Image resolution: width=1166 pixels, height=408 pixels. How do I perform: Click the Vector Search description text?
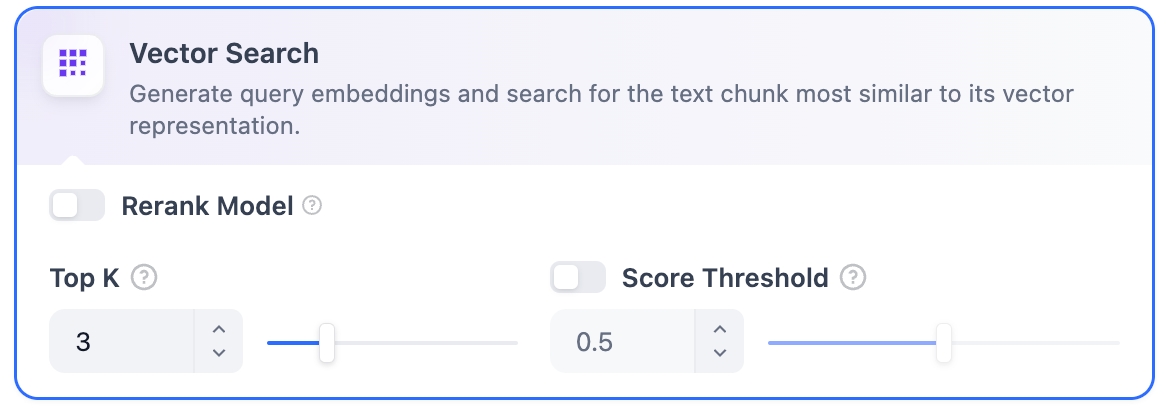pos(600,96)
